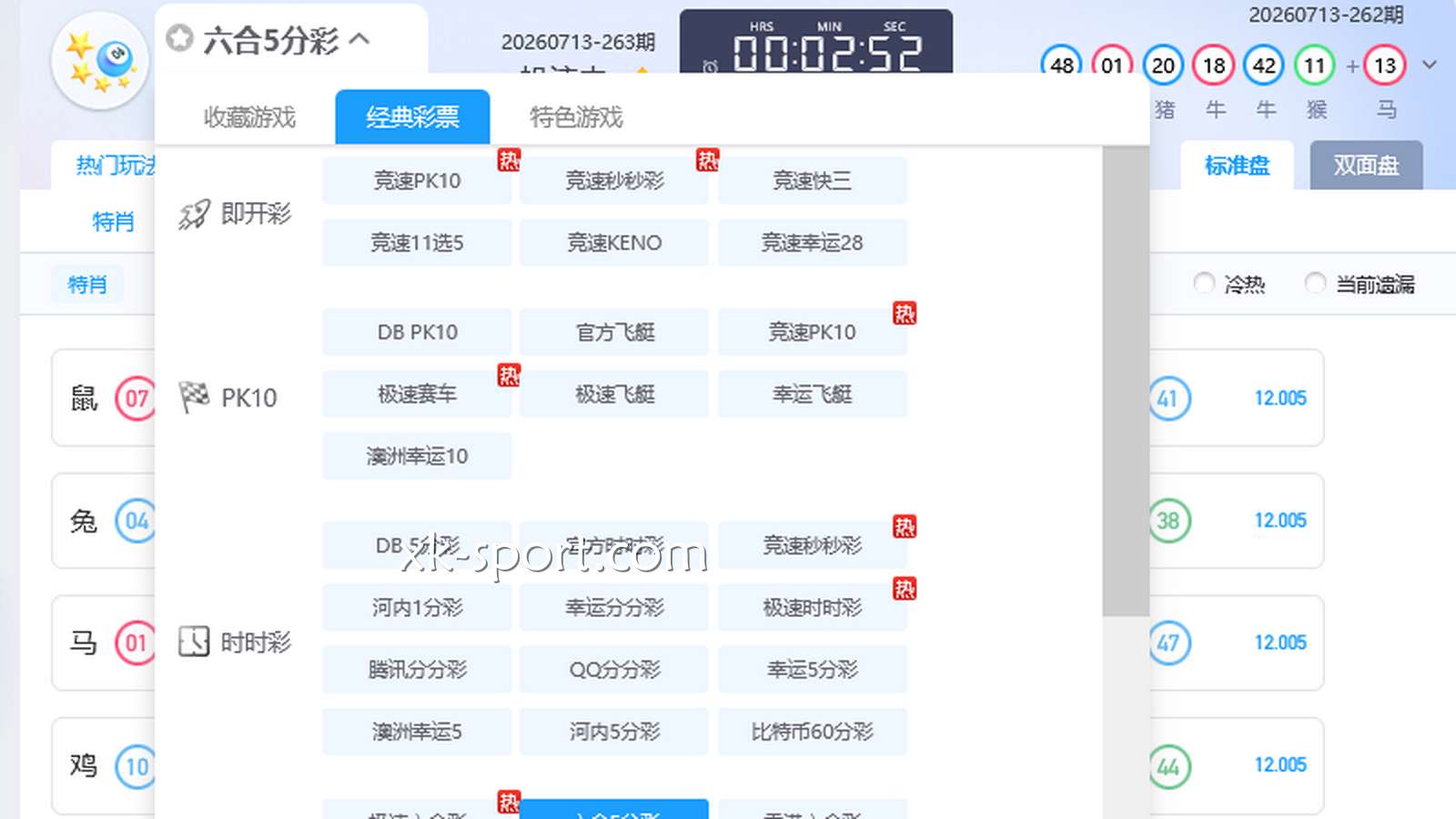The width and height of the screenshot is (1456, 819).
Task: Open 腾讯分分彩 game
Action: pos(417,669)
